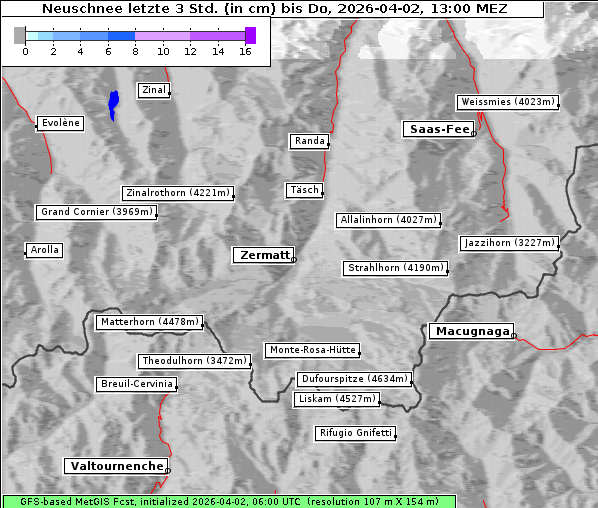Select the Saas-Fee label
Viewport: 598px width, 508px height.
pos(438,129)
